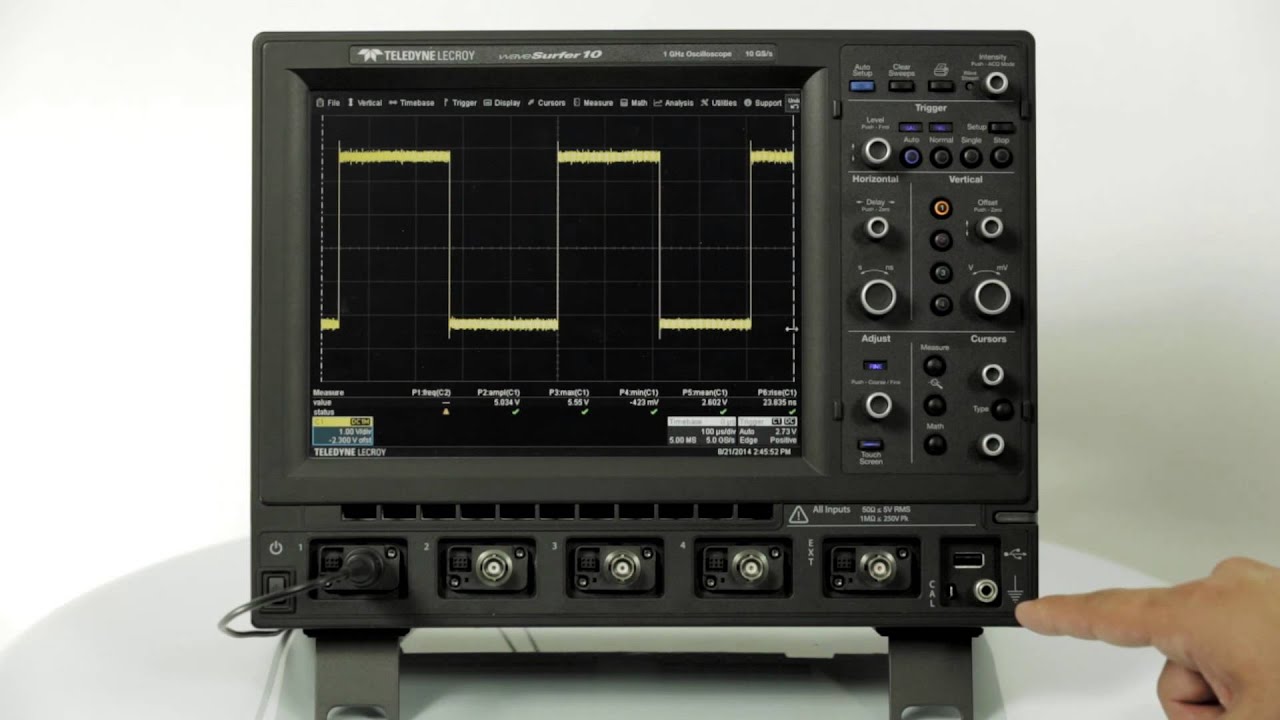Open the on-screen Measure menu
This screenshot has height=720, width=1280.
pos(593,103)
